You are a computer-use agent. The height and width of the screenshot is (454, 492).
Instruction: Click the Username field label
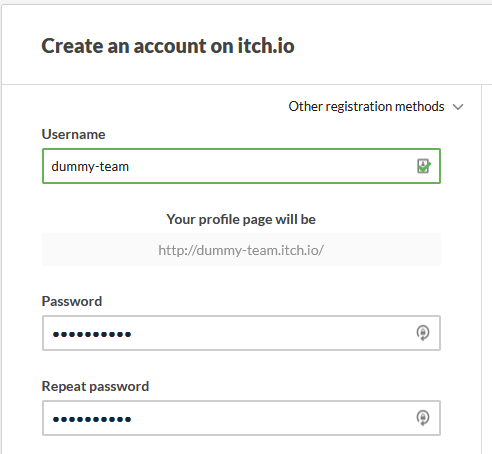pos(73,134)
